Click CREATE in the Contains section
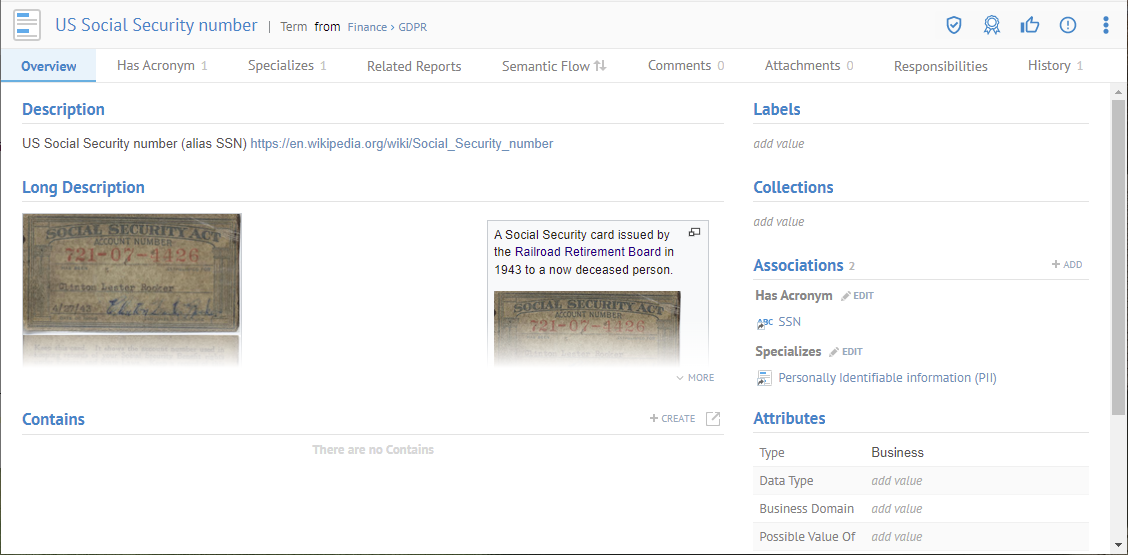This screenshot has height=555, width=1128. point(672,419)
